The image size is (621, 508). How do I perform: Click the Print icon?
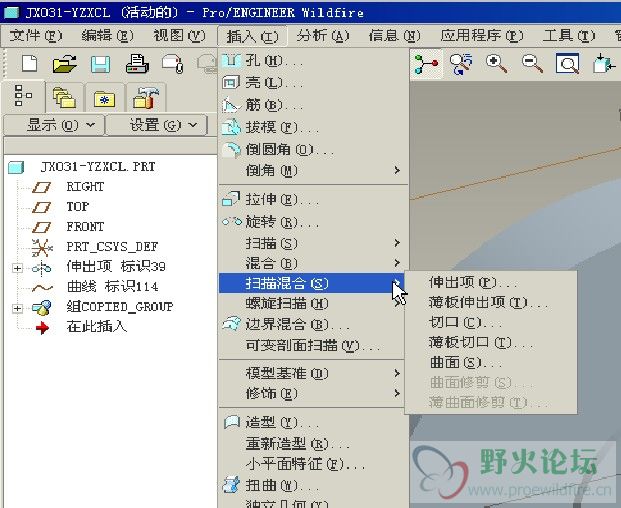pos(137,63)
